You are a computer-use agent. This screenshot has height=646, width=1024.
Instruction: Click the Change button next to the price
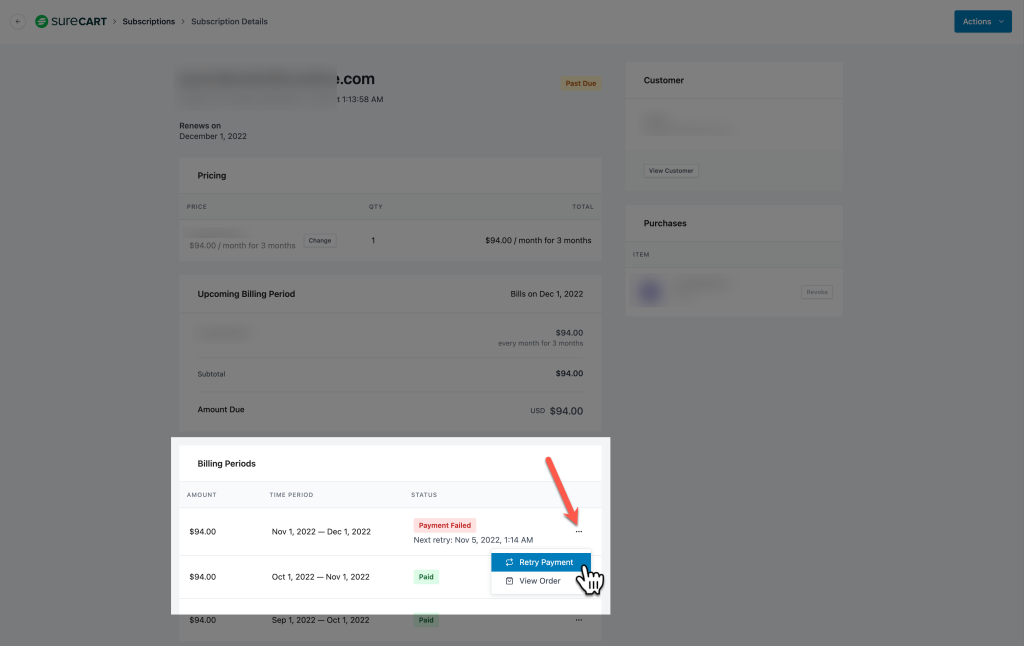[x=319, y=240]
